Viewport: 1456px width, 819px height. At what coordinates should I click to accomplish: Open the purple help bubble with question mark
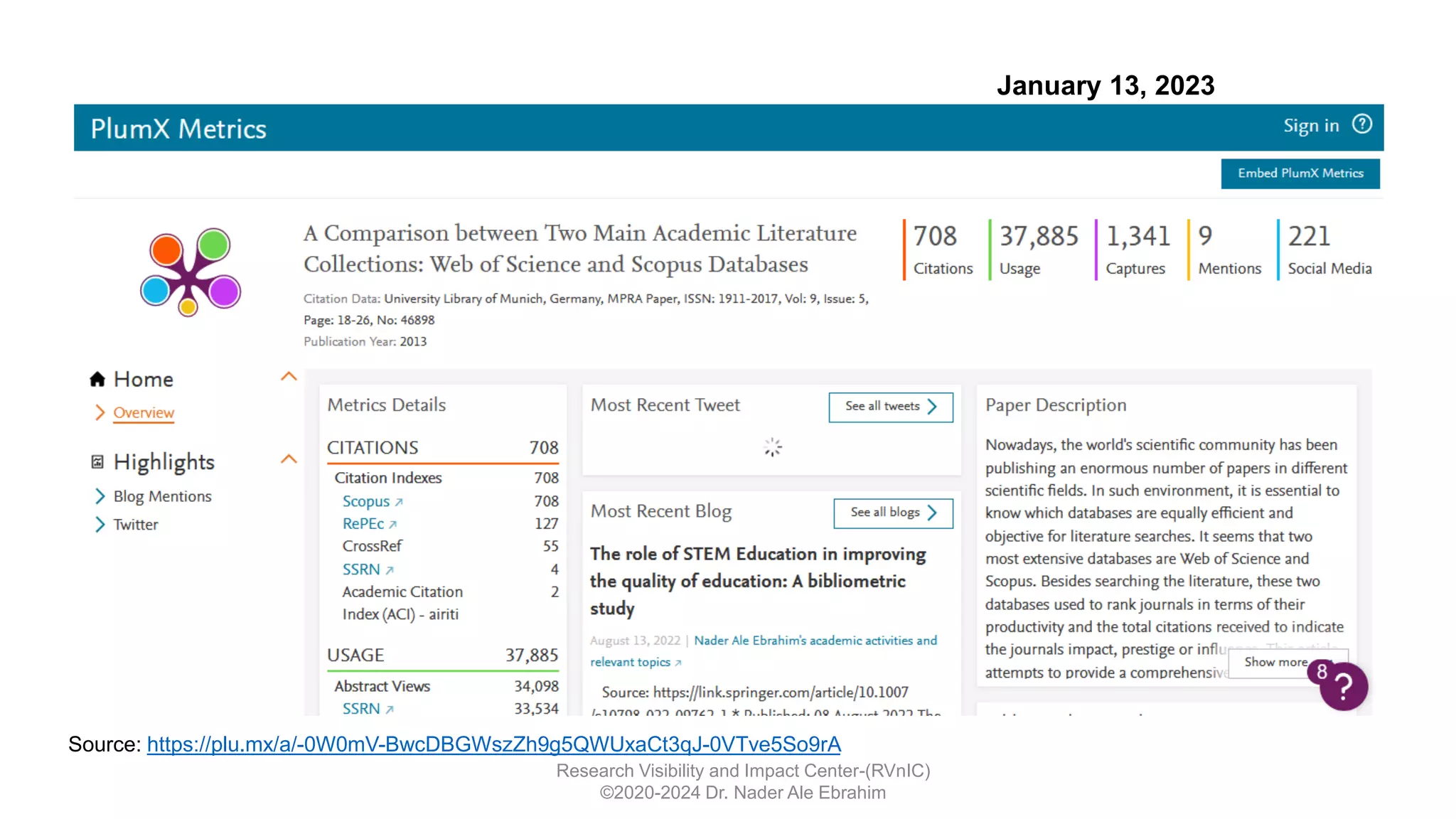point(1343,686)
